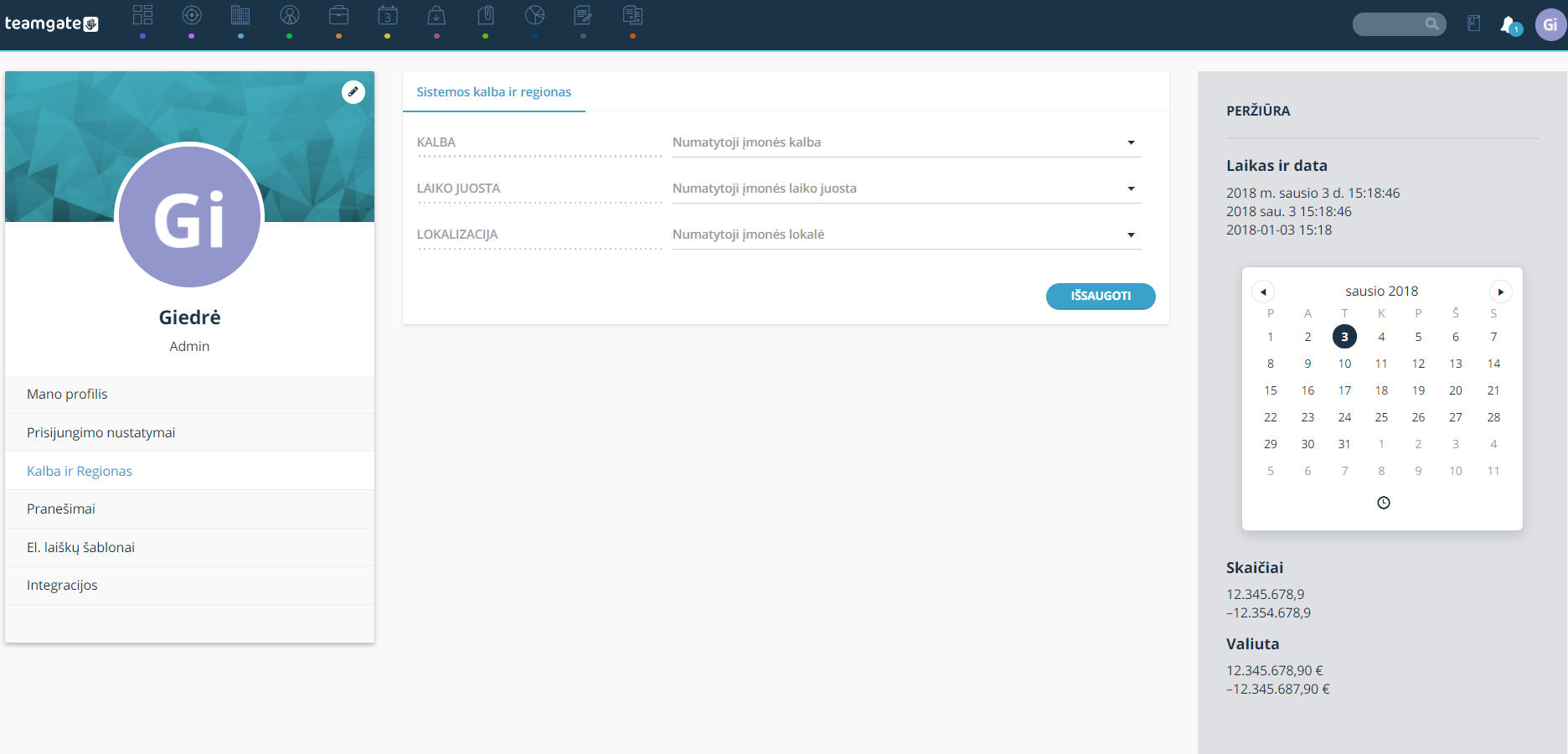This screenshot has width=1568, height=754.
Task: Open the dashboard grid icon
Action: pos(143,15)
